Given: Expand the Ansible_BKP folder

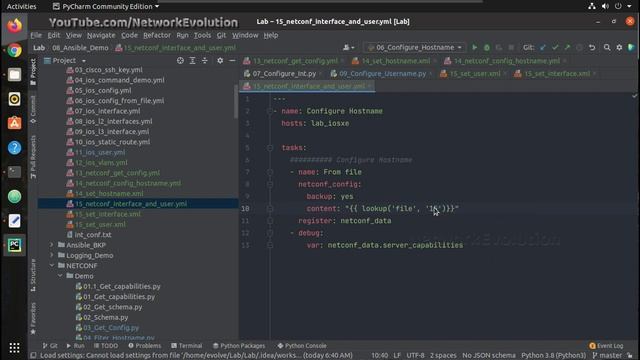Looking at the screenshot, I should click(x=51, y=245).
